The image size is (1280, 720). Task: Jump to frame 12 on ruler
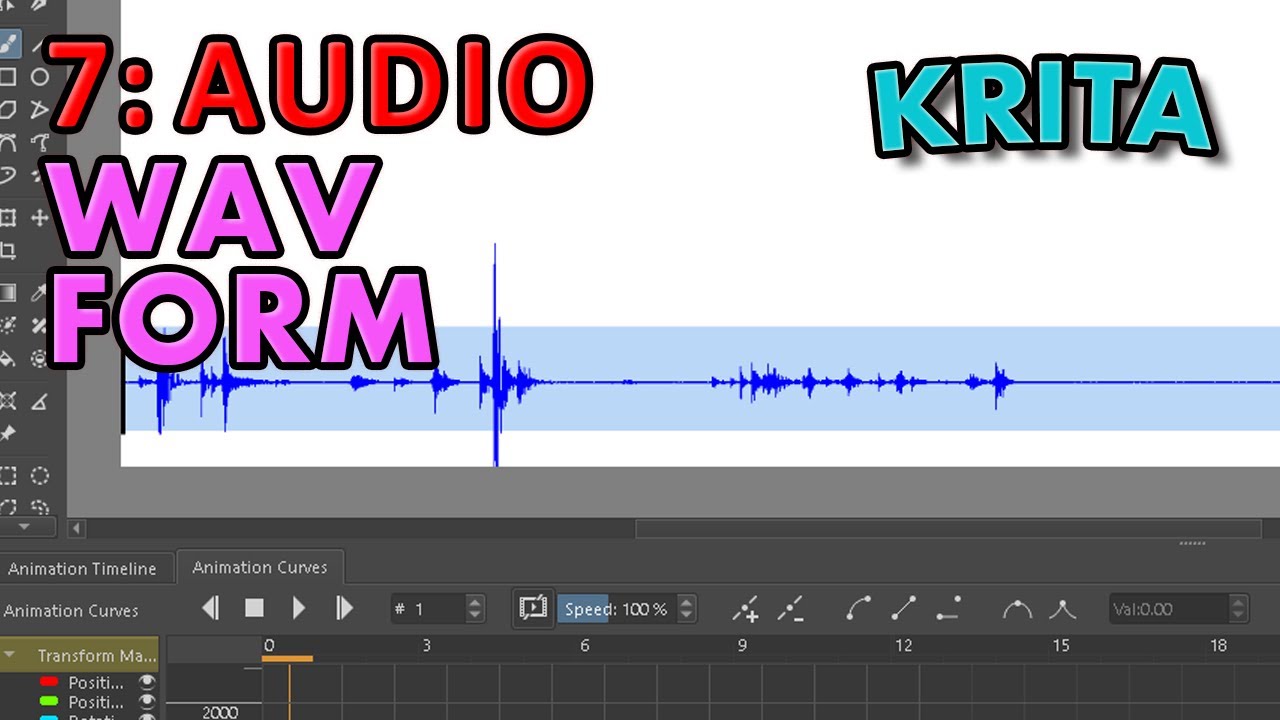903,645
